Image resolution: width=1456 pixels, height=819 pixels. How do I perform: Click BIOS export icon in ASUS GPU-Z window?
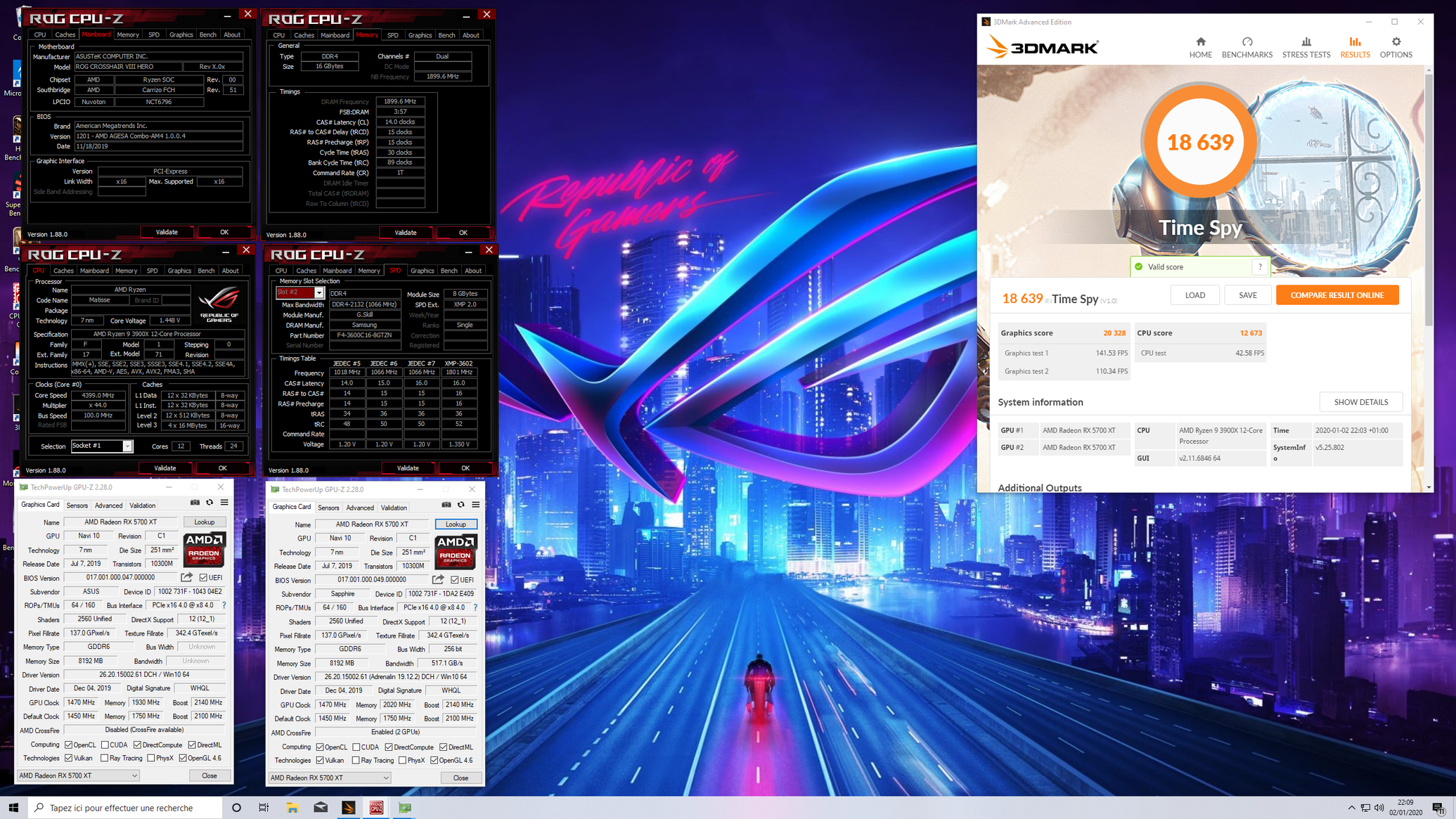tap(186, 577)
